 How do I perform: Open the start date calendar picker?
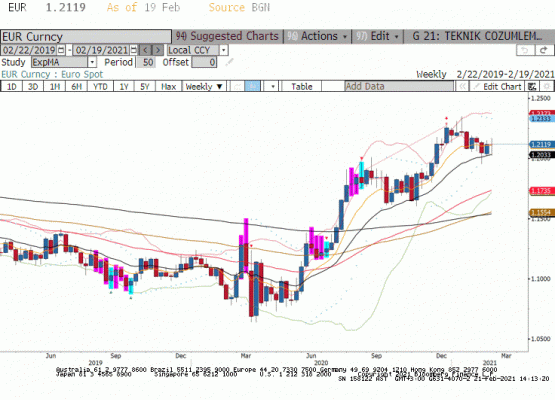click(61, 50)
